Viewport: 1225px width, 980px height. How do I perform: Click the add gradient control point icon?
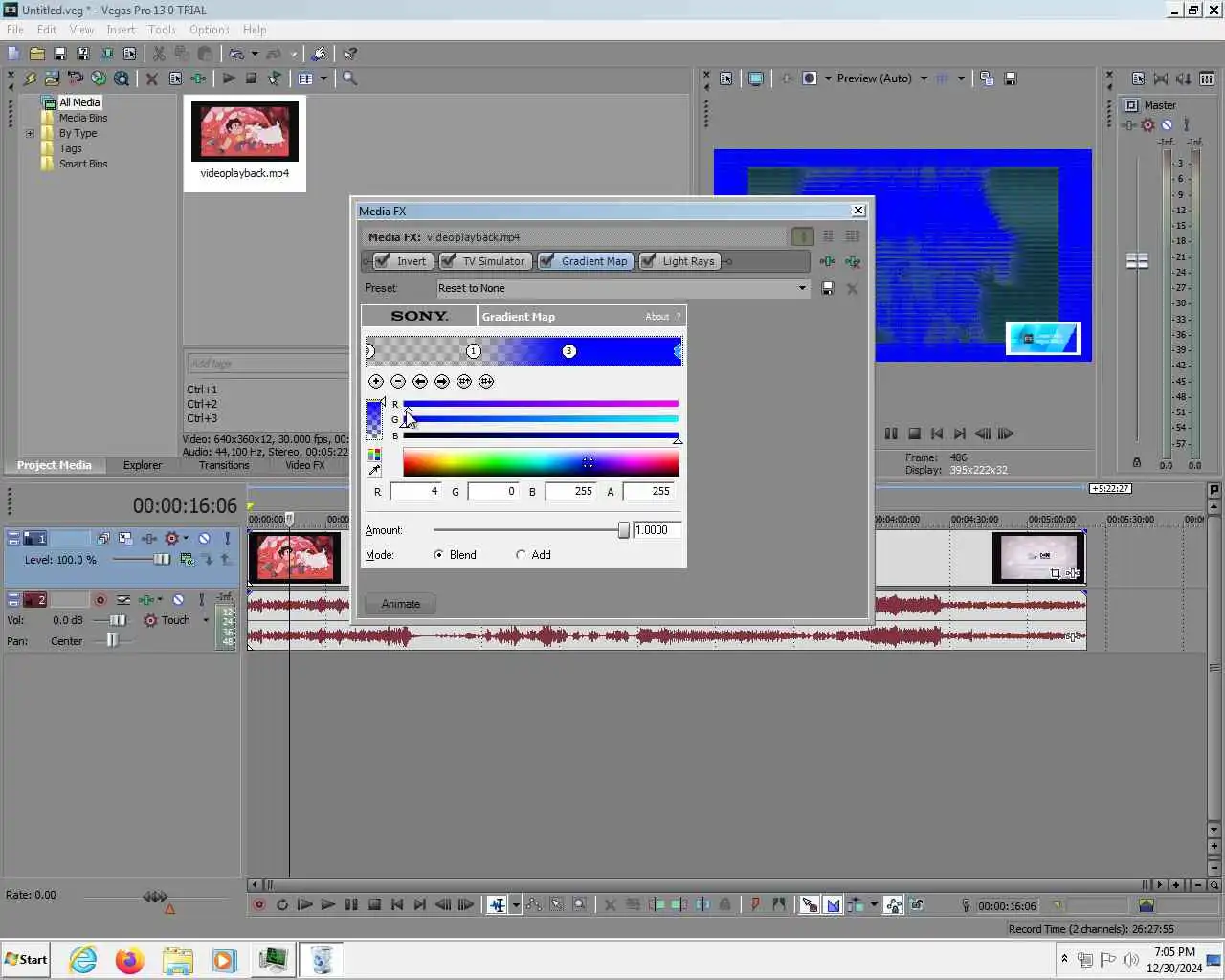click(x=376, y=381)
